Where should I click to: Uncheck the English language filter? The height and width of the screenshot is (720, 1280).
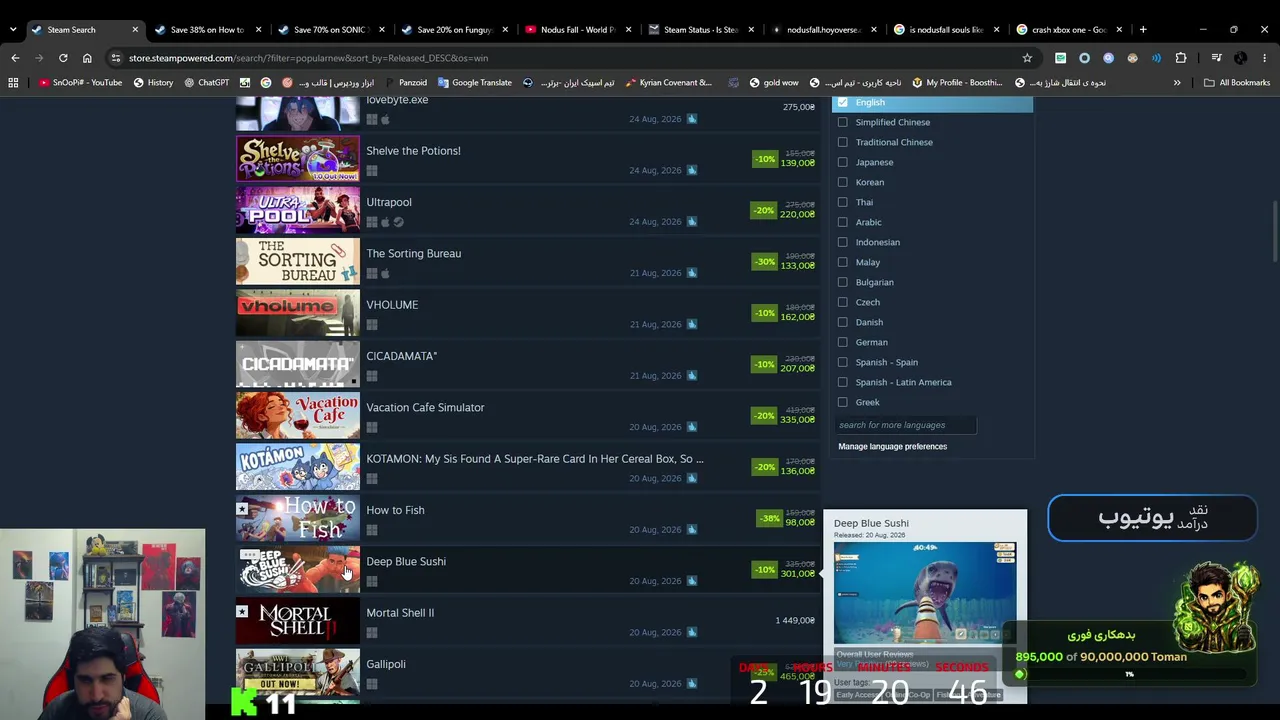(x=843, y=102)
